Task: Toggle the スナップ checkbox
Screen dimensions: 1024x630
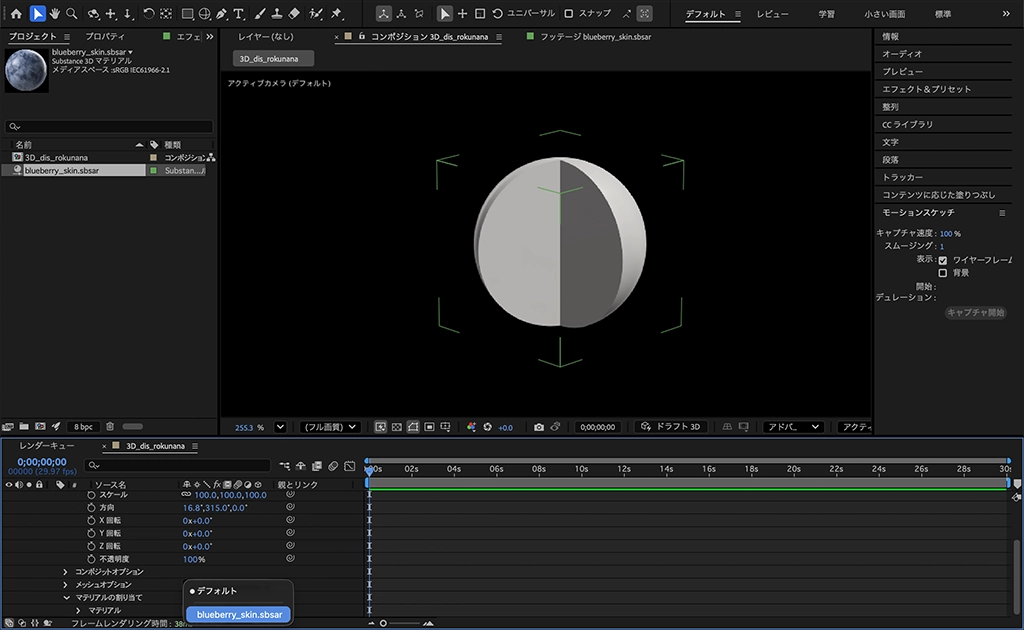Action: coord(569,14)
